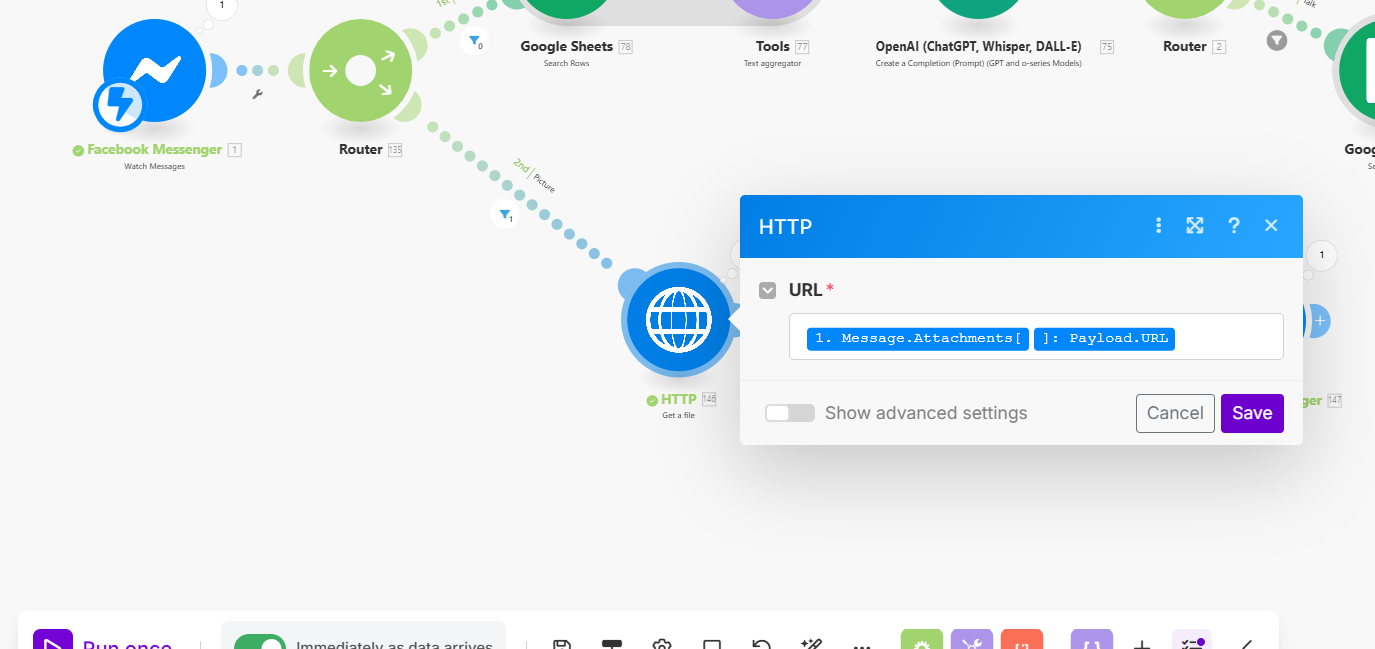Click the Tools module label
Viewport: 1375px width, 649px height.
(x=773, y=46)
